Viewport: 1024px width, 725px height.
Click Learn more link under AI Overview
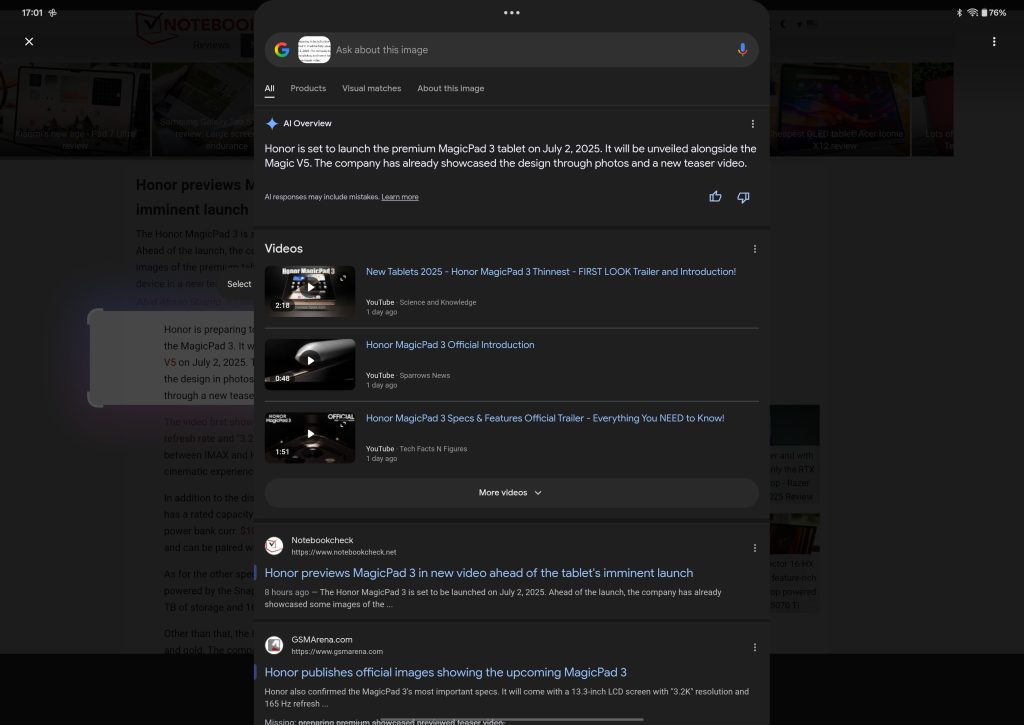point(400,197)
